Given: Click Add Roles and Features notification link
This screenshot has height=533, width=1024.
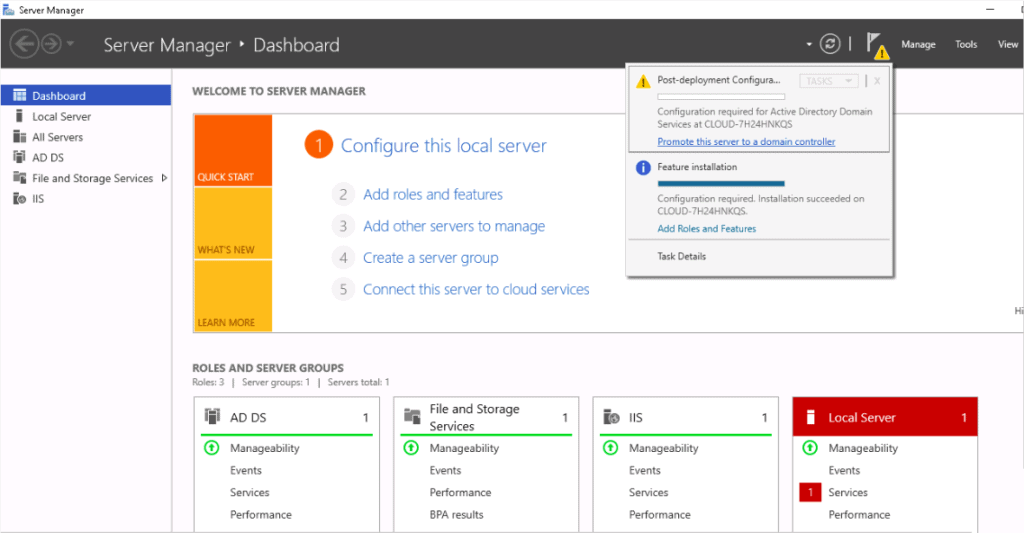Looking at the screenshot, I should (707, 229).
